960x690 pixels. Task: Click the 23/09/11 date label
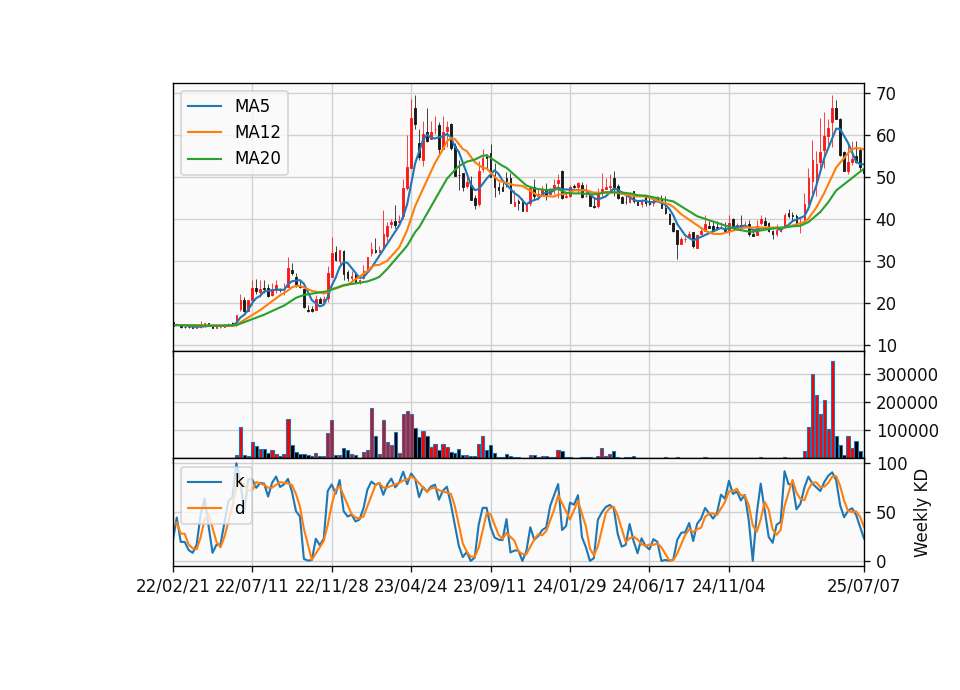tap(490, 586)
